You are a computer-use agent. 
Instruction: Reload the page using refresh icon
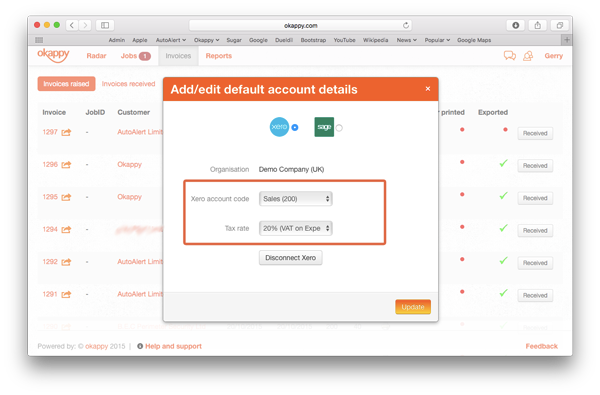pos(406,25)
